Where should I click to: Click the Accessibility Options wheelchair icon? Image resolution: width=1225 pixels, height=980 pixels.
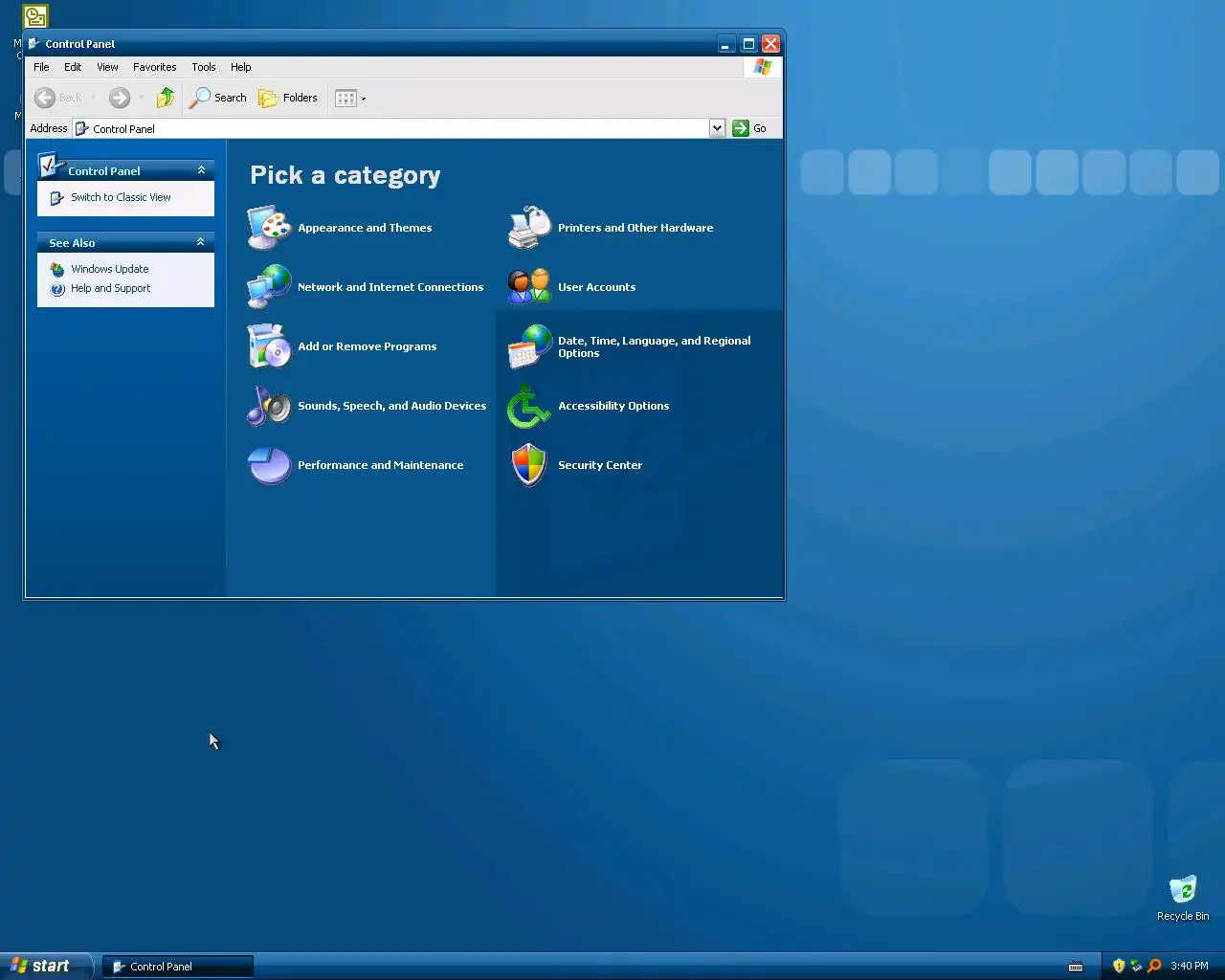[x=529, y=406]
